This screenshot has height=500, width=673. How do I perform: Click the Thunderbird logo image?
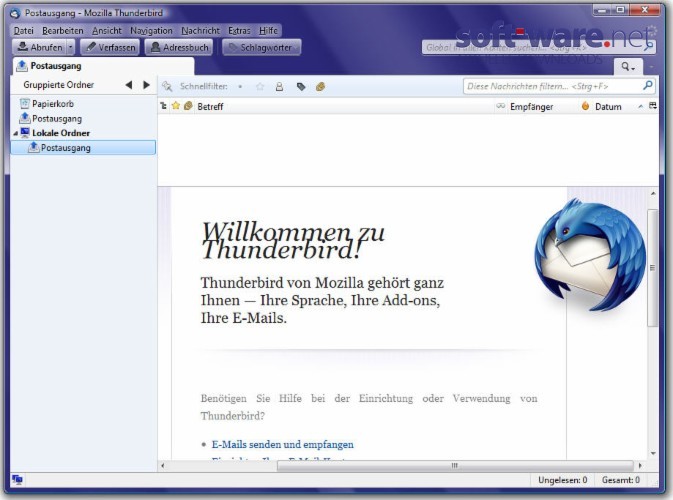590,255
